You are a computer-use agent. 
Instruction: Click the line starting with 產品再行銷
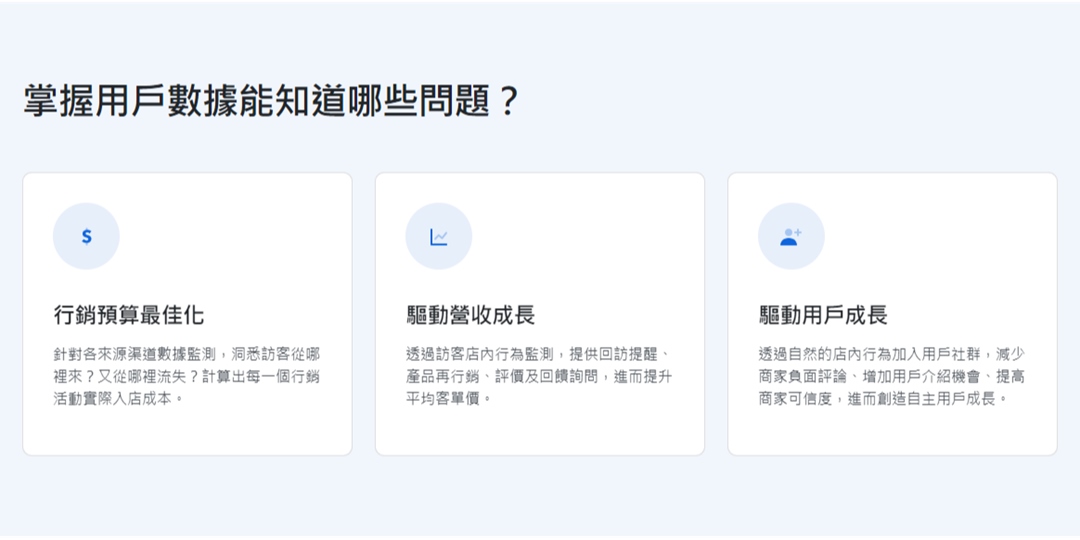click(x=539, y=376)
